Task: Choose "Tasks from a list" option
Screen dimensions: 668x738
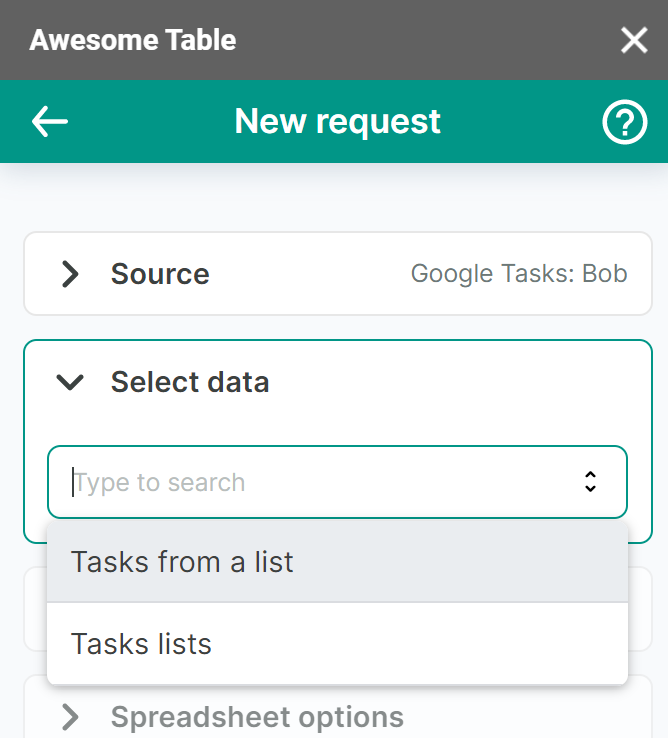Action: point(182,562)
